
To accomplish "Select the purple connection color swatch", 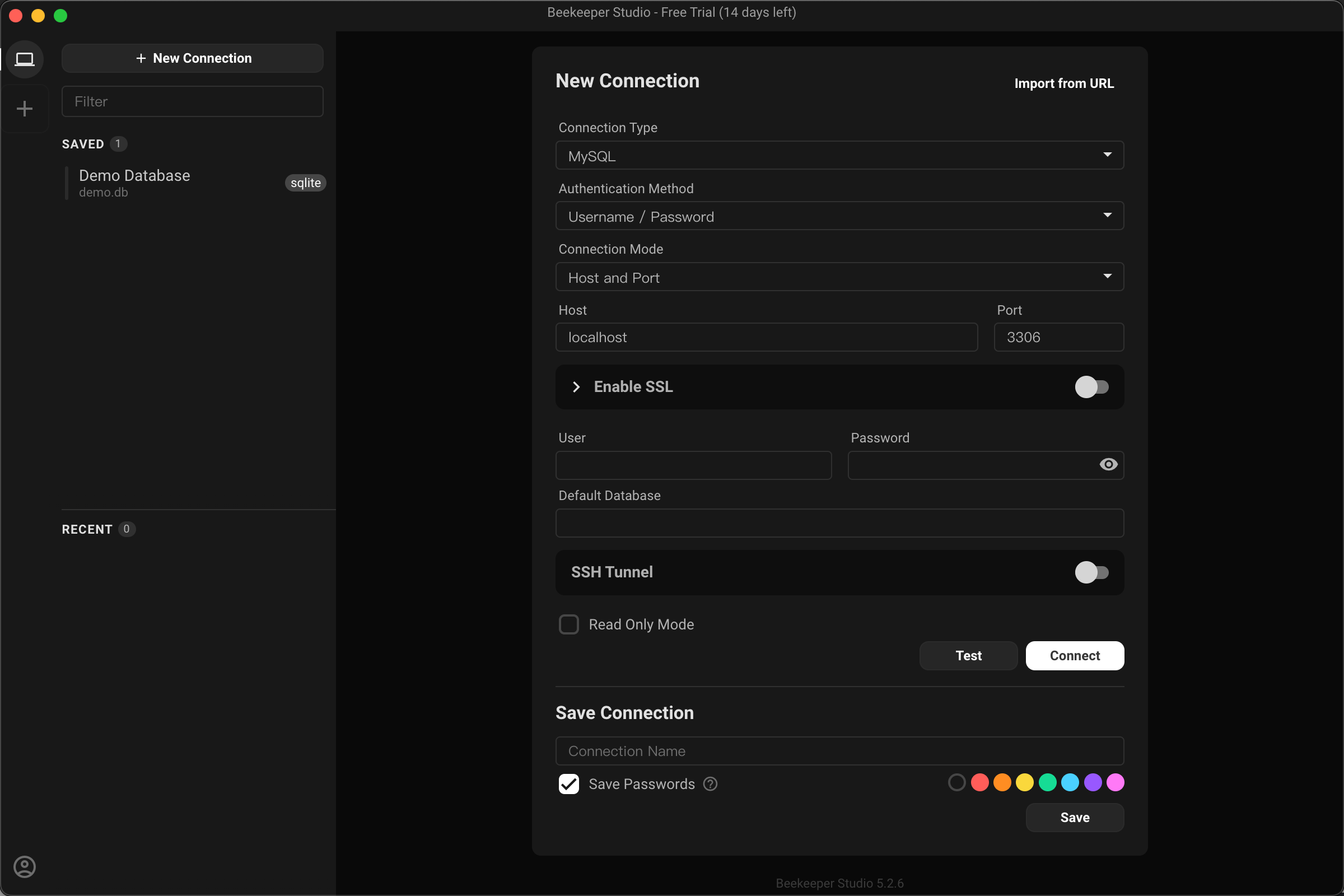I will point(1093,782).
